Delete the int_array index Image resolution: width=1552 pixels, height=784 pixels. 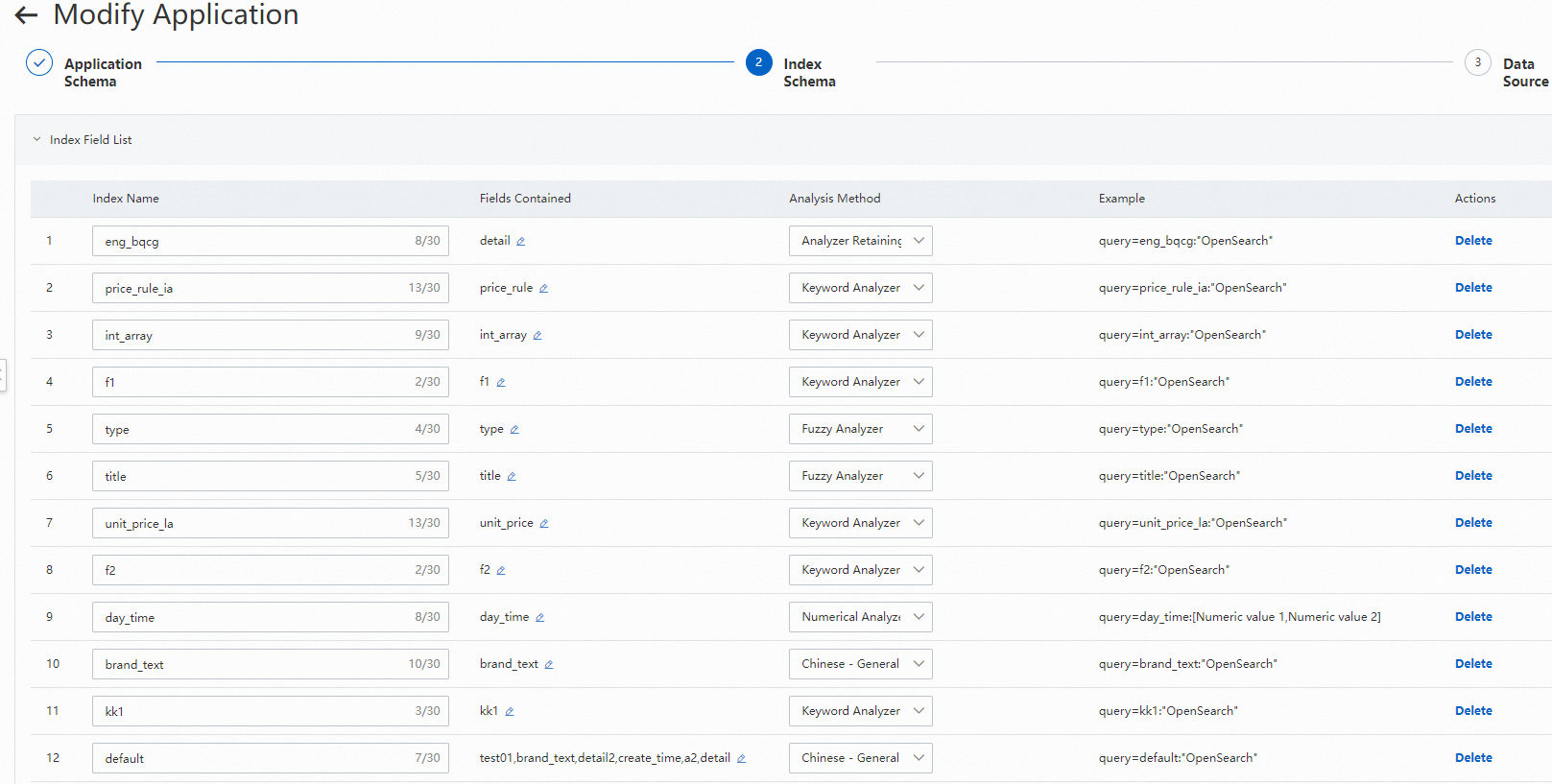(x=1473, y=335)
